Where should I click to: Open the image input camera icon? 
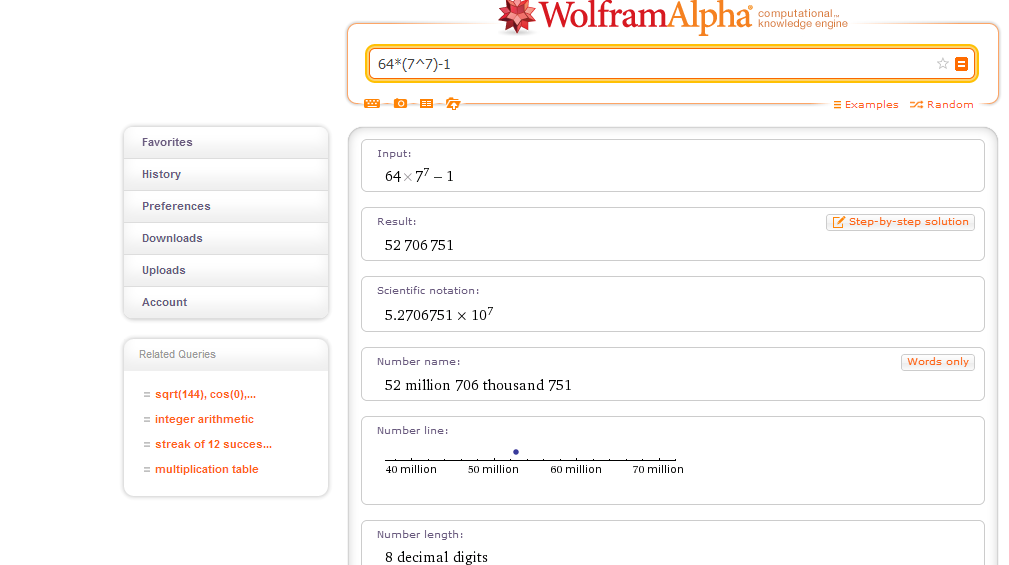400,104
